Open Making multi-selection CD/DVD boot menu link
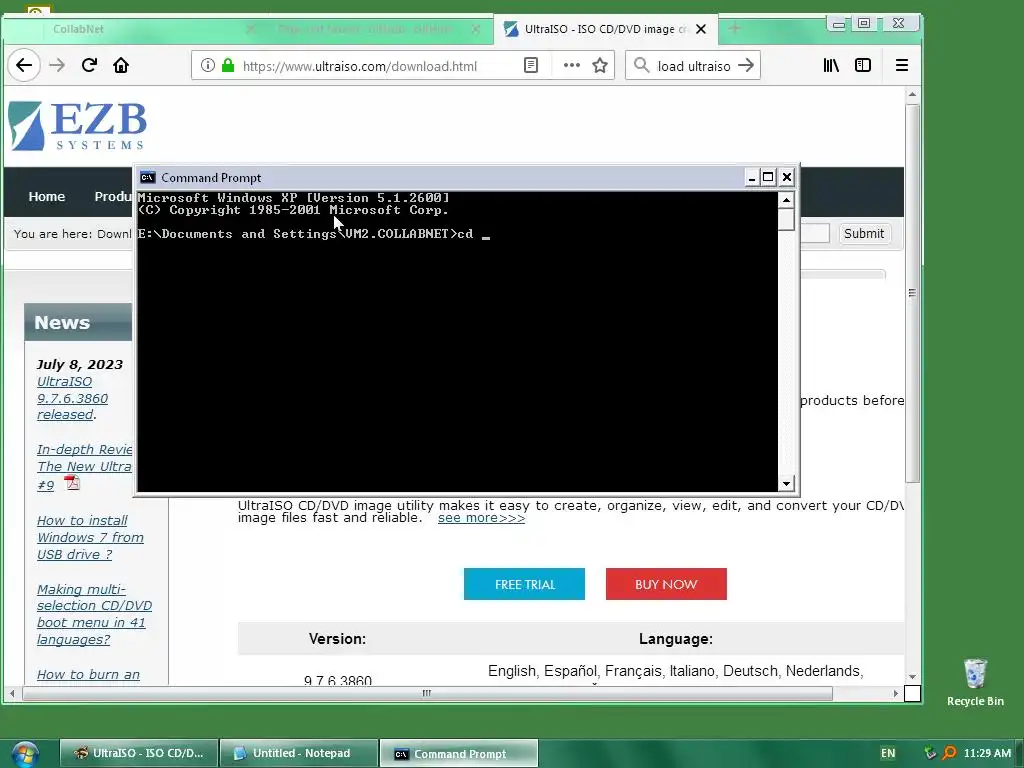Image resolution: width=1024 pixels, height=768 pixels. (x=94, y=615)
